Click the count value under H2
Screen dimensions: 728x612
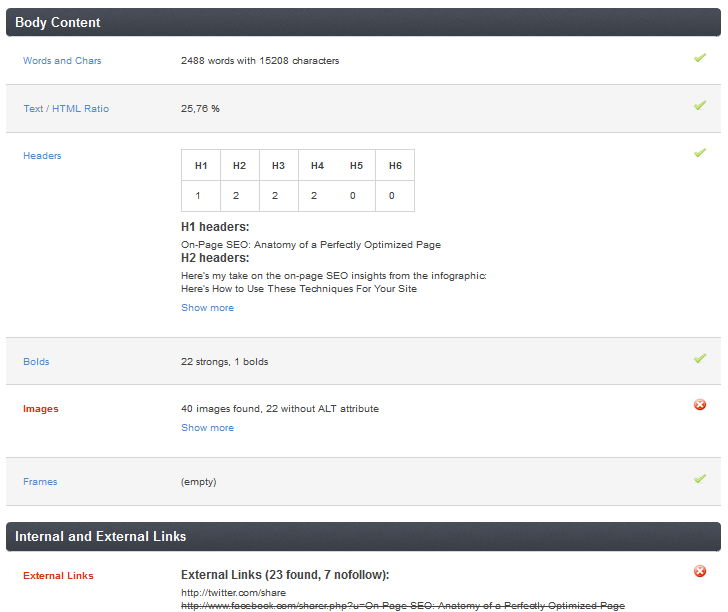pyautogui.click(x=236, y=196)
